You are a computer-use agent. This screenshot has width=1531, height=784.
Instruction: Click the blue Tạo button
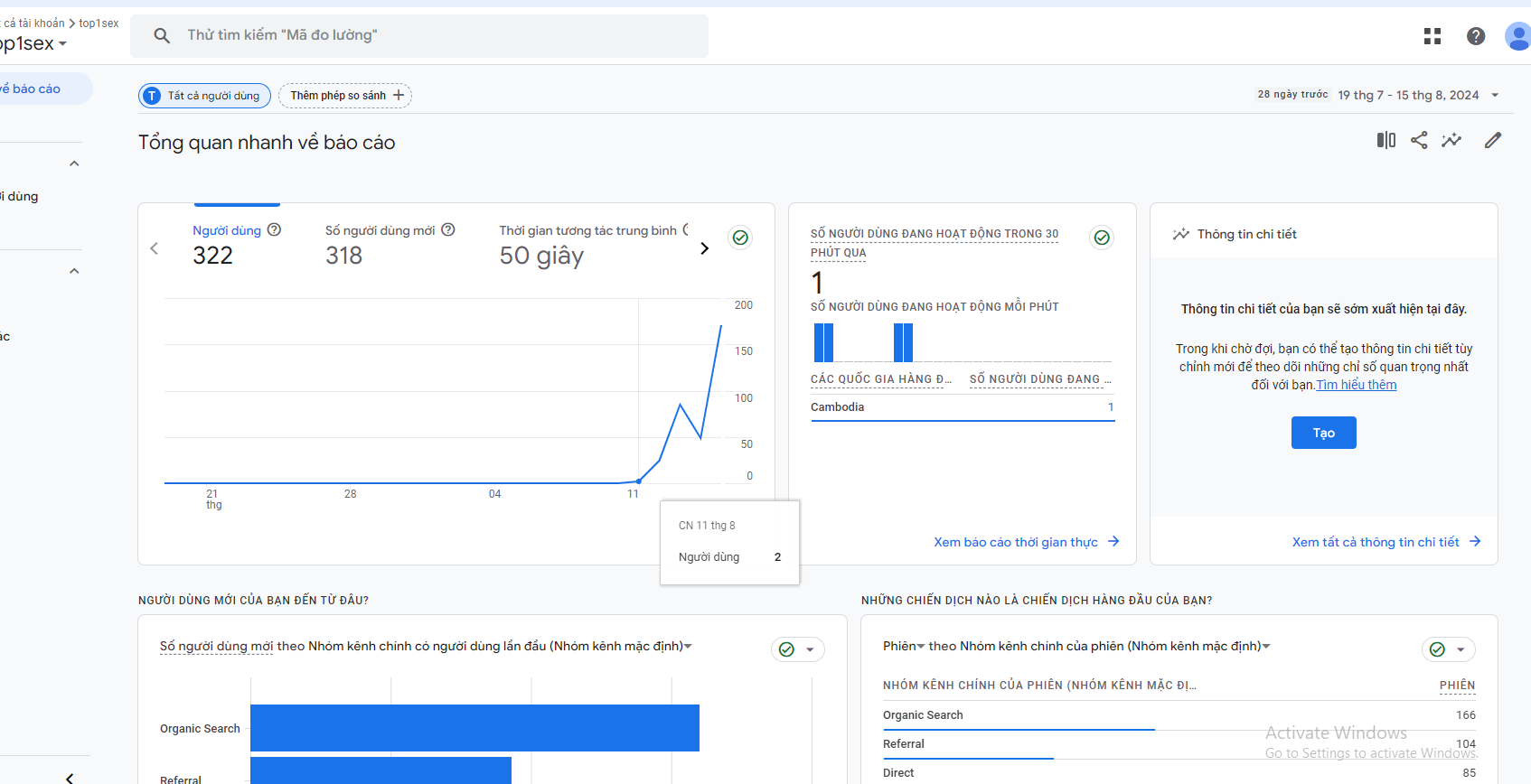[1323, 433]
